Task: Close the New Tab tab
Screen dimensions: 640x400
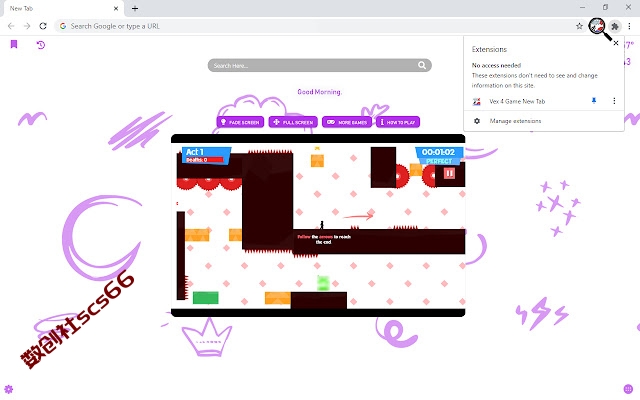Action: (x=116, y=8)
